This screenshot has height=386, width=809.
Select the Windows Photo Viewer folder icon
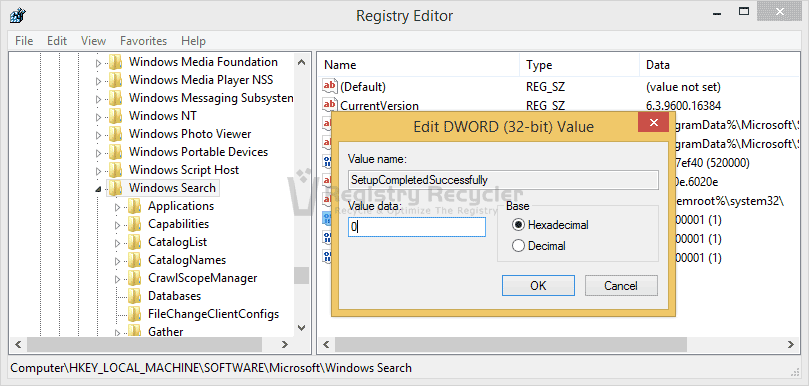tap(116, 135)
